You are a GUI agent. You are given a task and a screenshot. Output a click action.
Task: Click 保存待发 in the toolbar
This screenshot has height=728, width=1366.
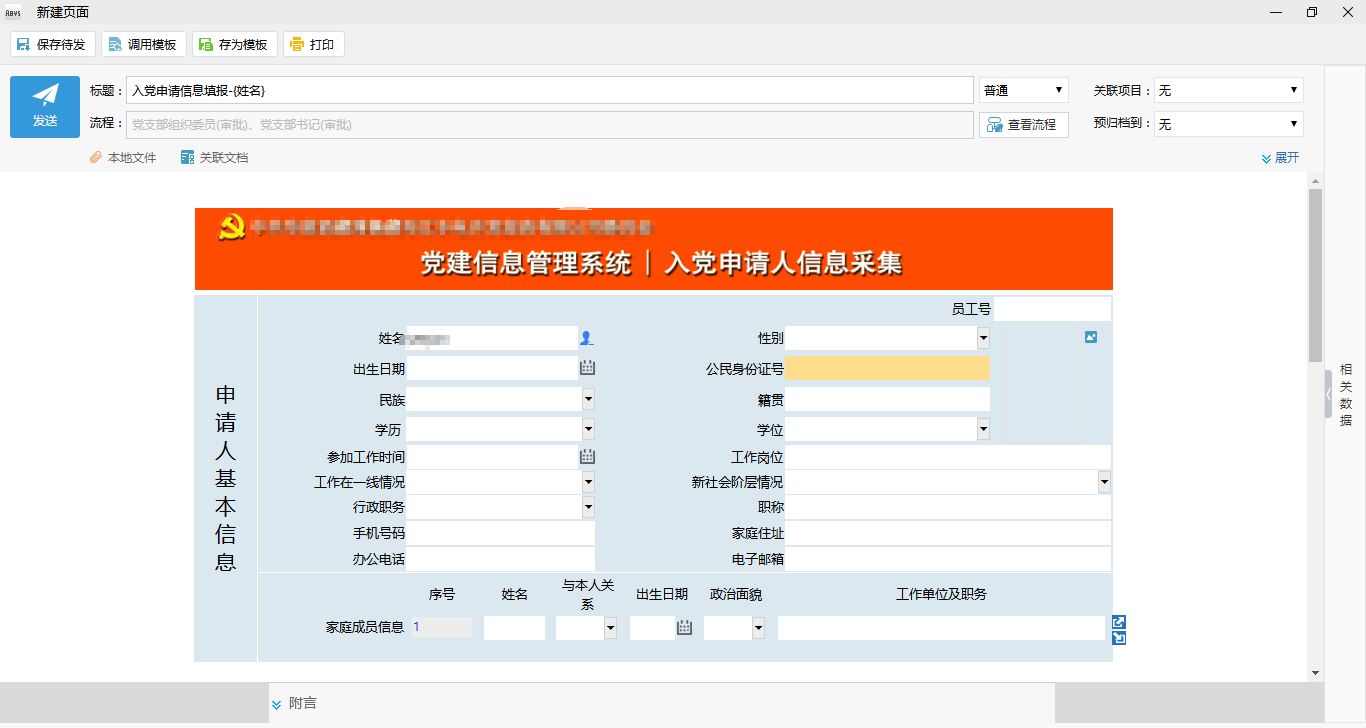tap(52, 45)
